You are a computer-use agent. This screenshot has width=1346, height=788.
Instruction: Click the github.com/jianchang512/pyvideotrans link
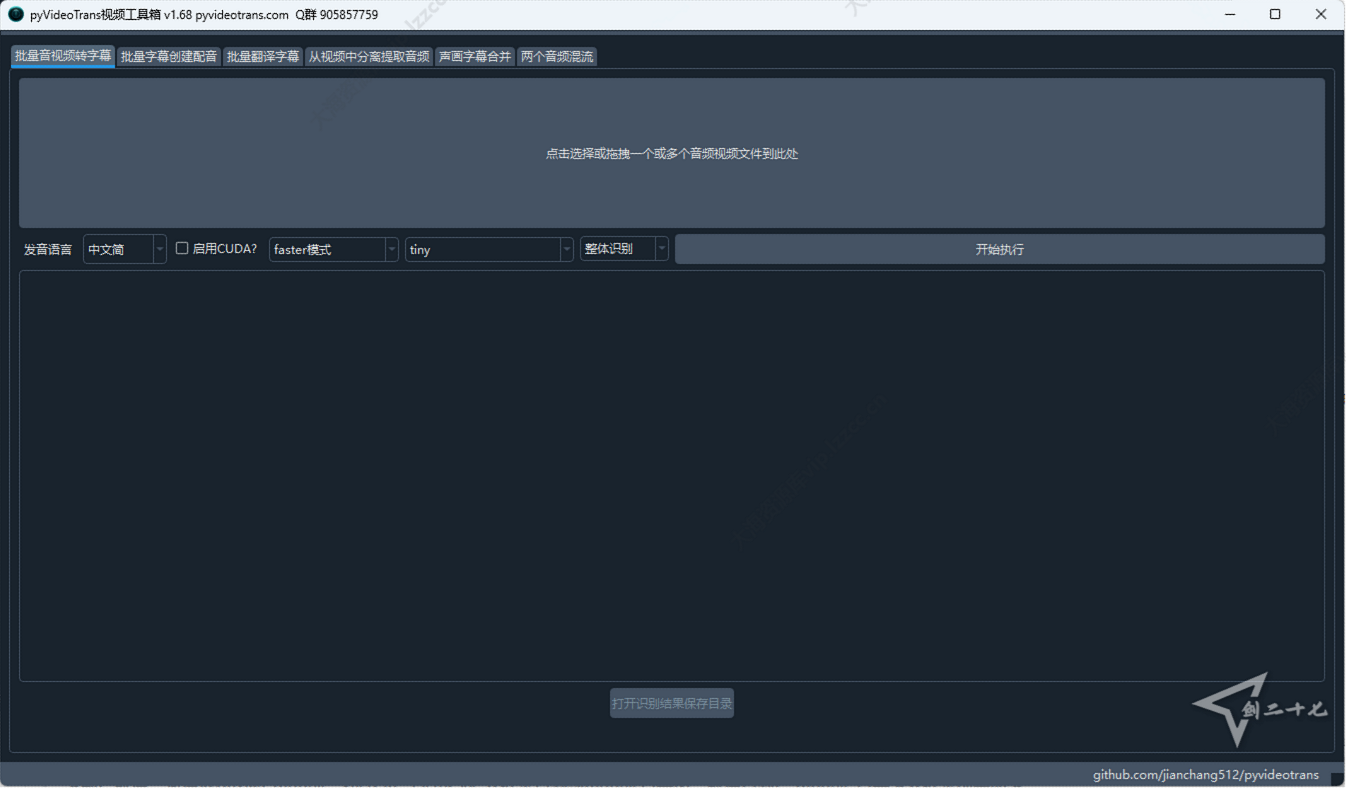pyautogui.click(x=1206, y=775)
